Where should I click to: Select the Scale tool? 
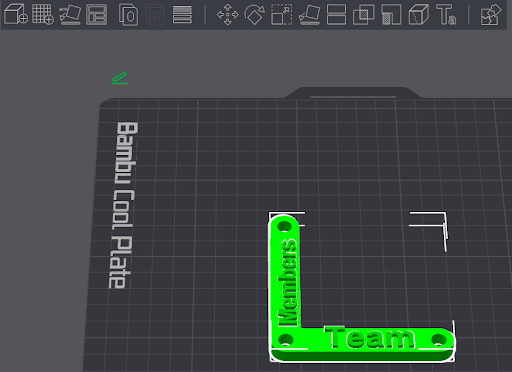(282, 14)
